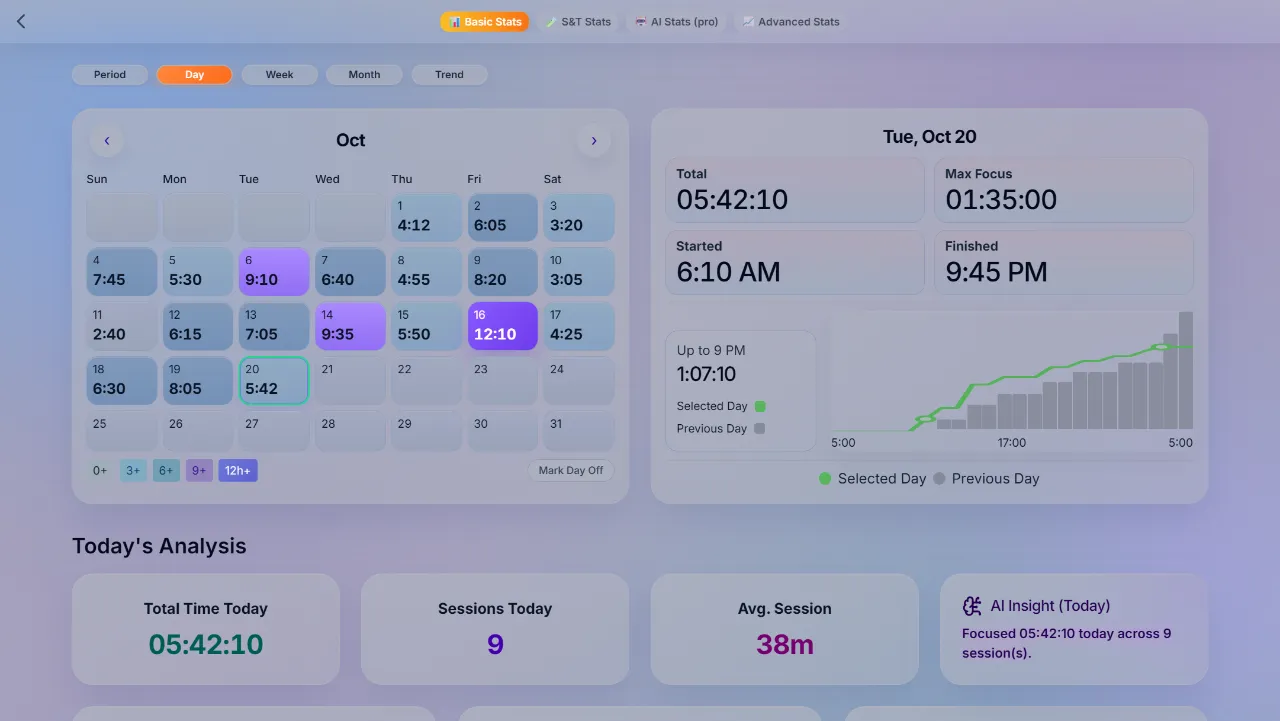
Task: Click the Up to 9 PM card
Action: [x=740, y=391]
